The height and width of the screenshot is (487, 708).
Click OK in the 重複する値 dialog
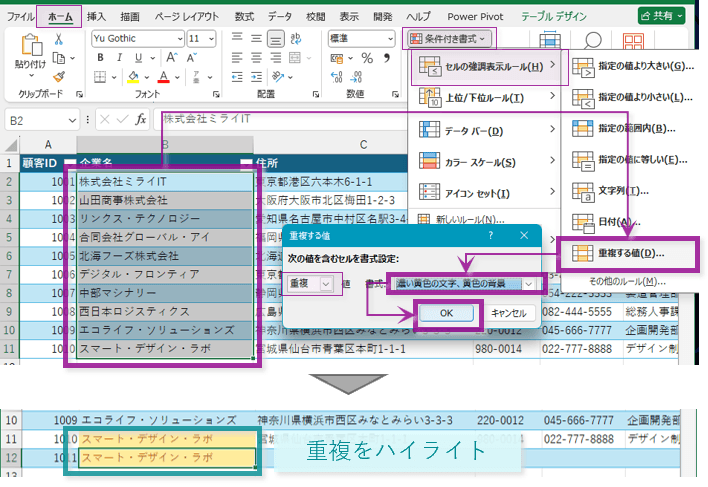(x=447, y=313)
